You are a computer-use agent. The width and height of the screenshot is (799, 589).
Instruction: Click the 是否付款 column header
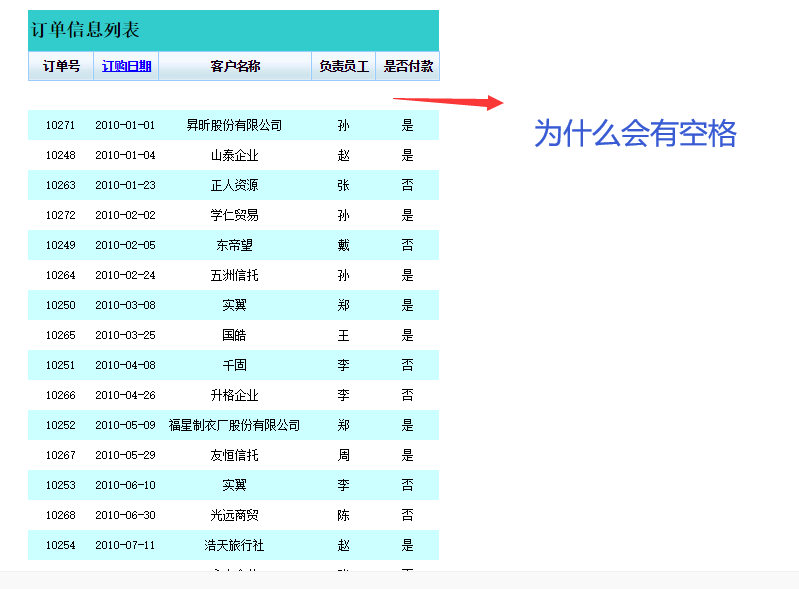click(408, 66)
